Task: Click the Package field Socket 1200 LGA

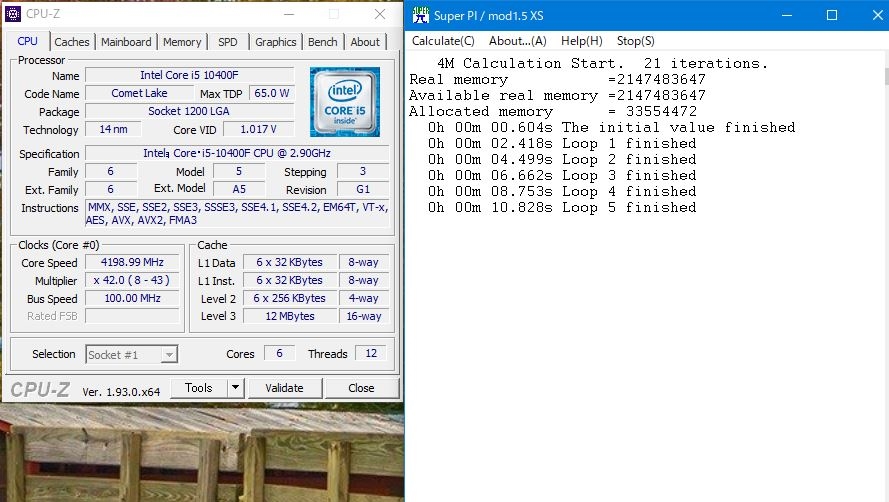Action: point(189,111)
